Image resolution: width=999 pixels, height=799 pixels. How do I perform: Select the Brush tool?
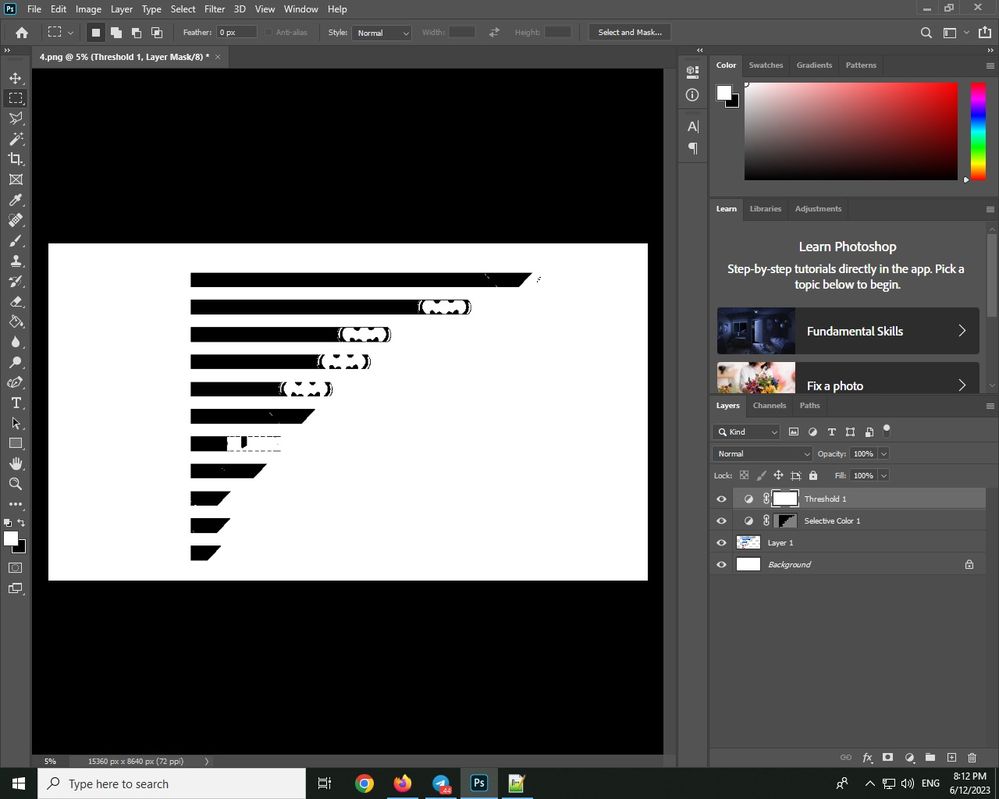[15, 241]
